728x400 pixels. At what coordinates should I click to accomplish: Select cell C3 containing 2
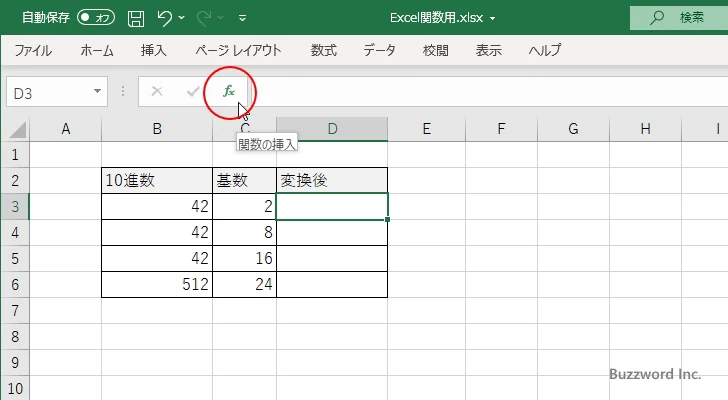click(244, 206)
